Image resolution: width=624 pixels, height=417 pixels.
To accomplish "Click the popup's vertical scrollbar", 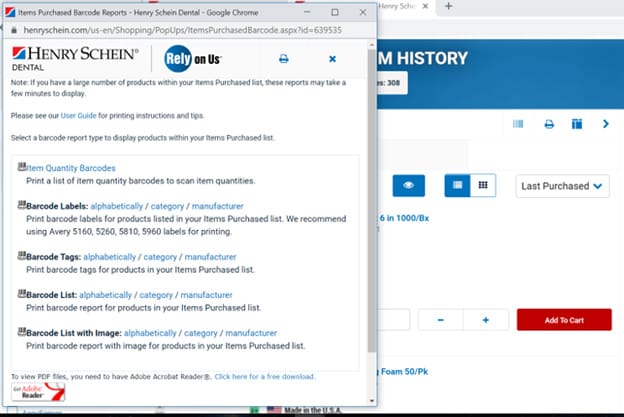I will pos(372,220).
